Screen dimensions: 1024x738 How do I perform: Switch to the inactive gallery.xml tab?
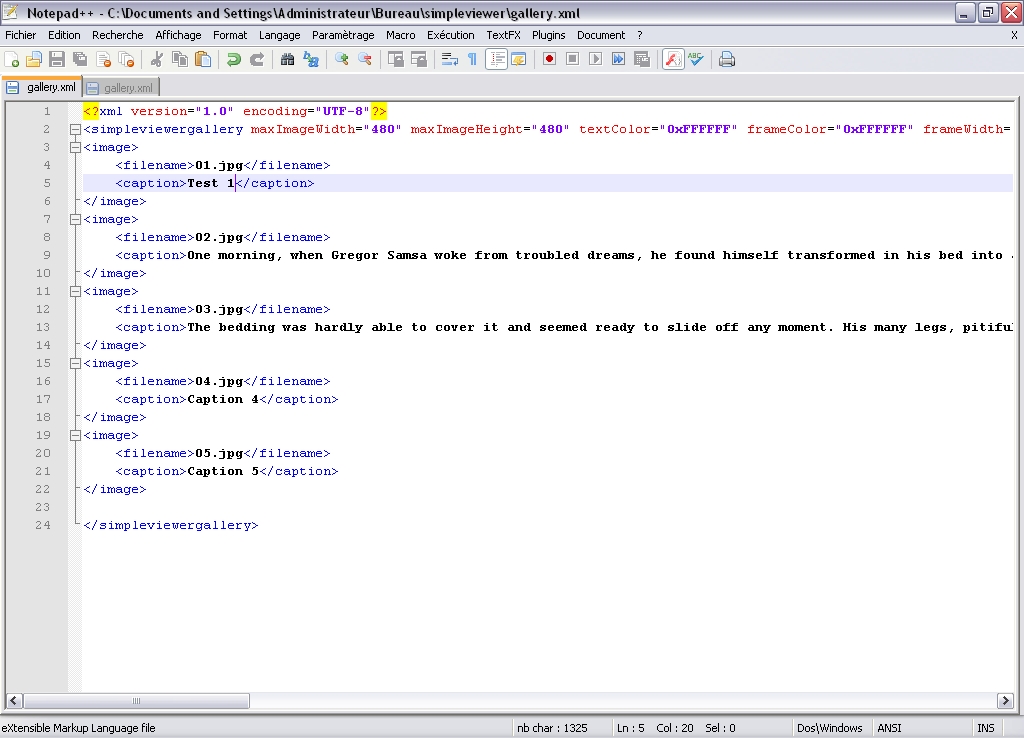(x=127, y=88)
